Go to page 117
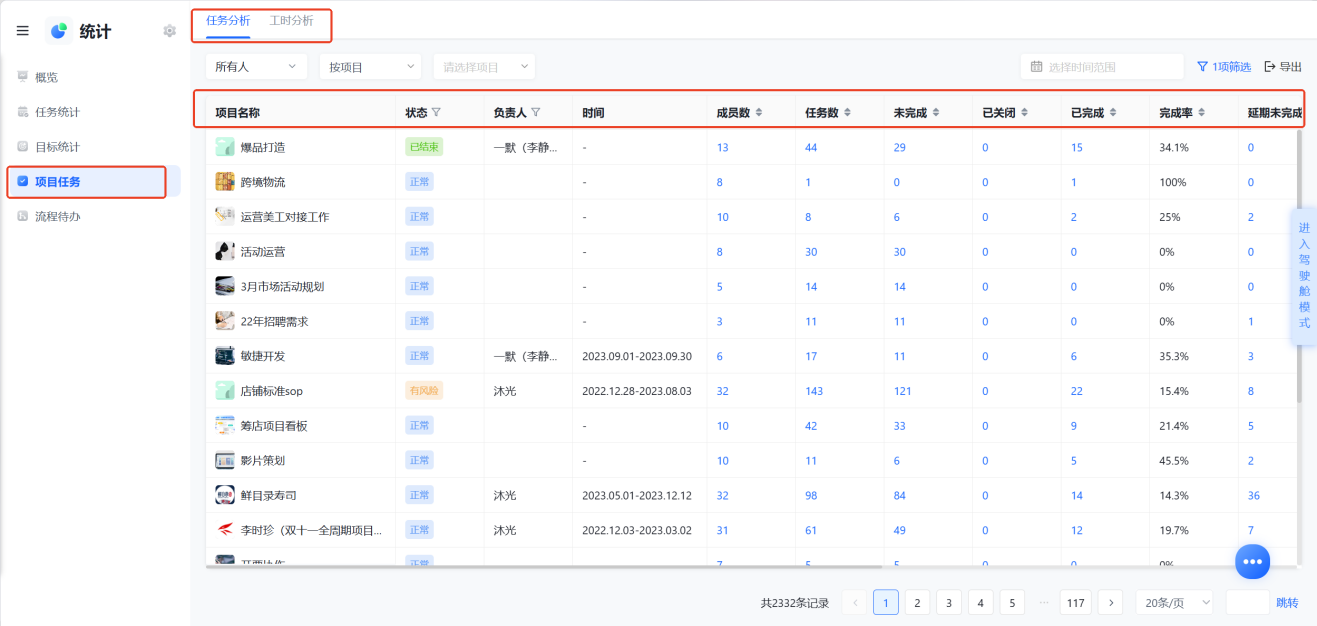Screen dimensions: 1317x626 1076,603
